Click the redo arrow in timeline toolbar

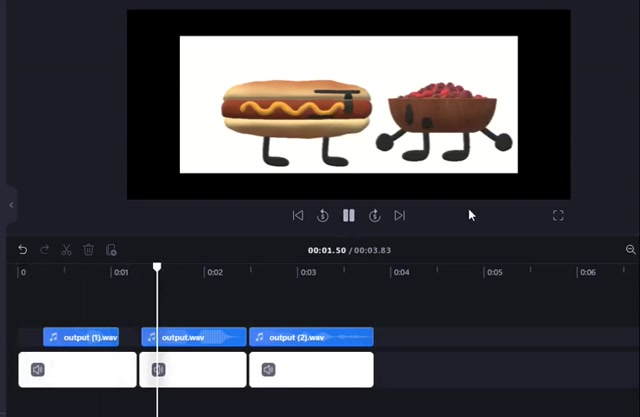(44, 249)
